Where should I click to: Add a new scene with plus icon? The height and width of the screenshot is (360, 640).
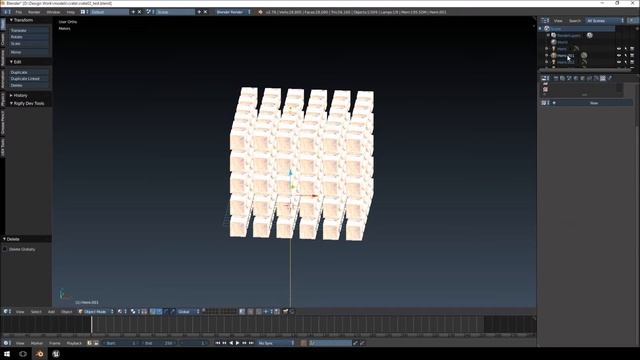[x=199, y=12]
